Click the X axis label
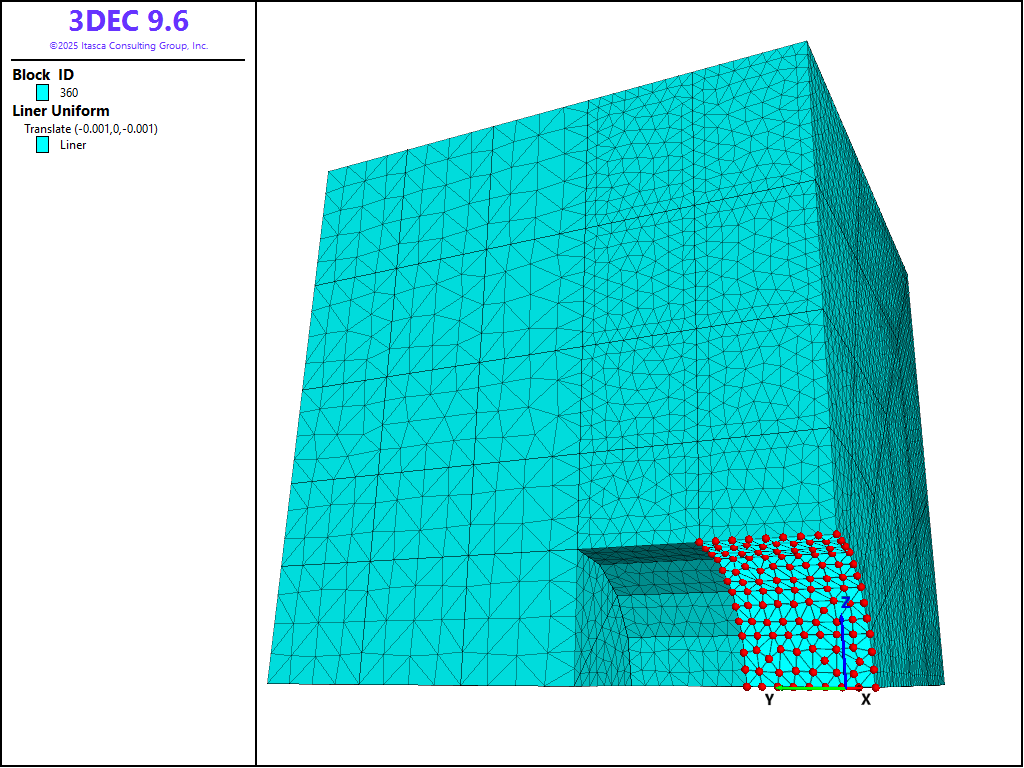 (866, 700)
